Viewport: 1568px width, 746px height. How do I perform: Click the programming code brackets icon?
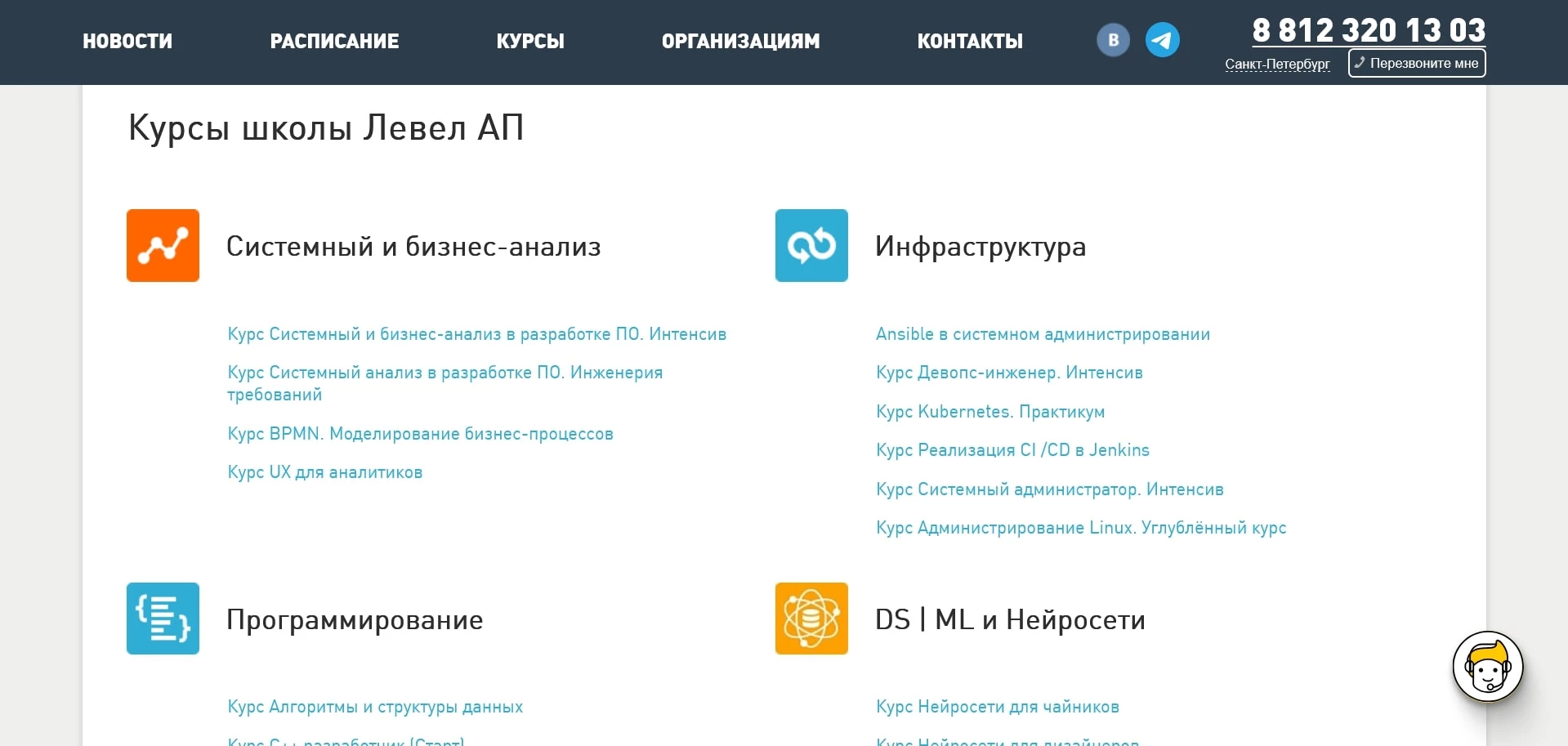pos(163,619)
